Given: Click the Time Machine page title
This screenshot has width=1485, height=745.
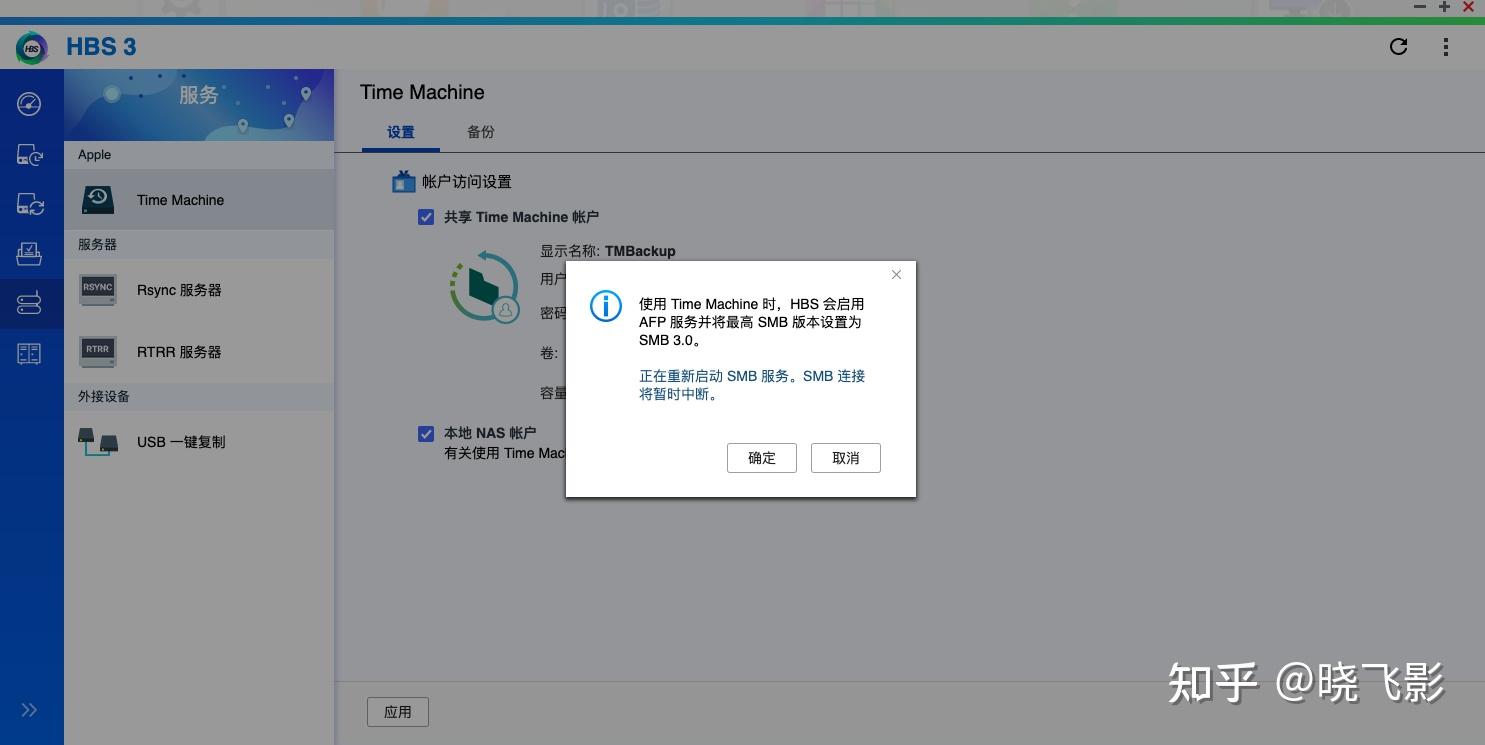Looking at the screenshot, I should pos(422,92).
